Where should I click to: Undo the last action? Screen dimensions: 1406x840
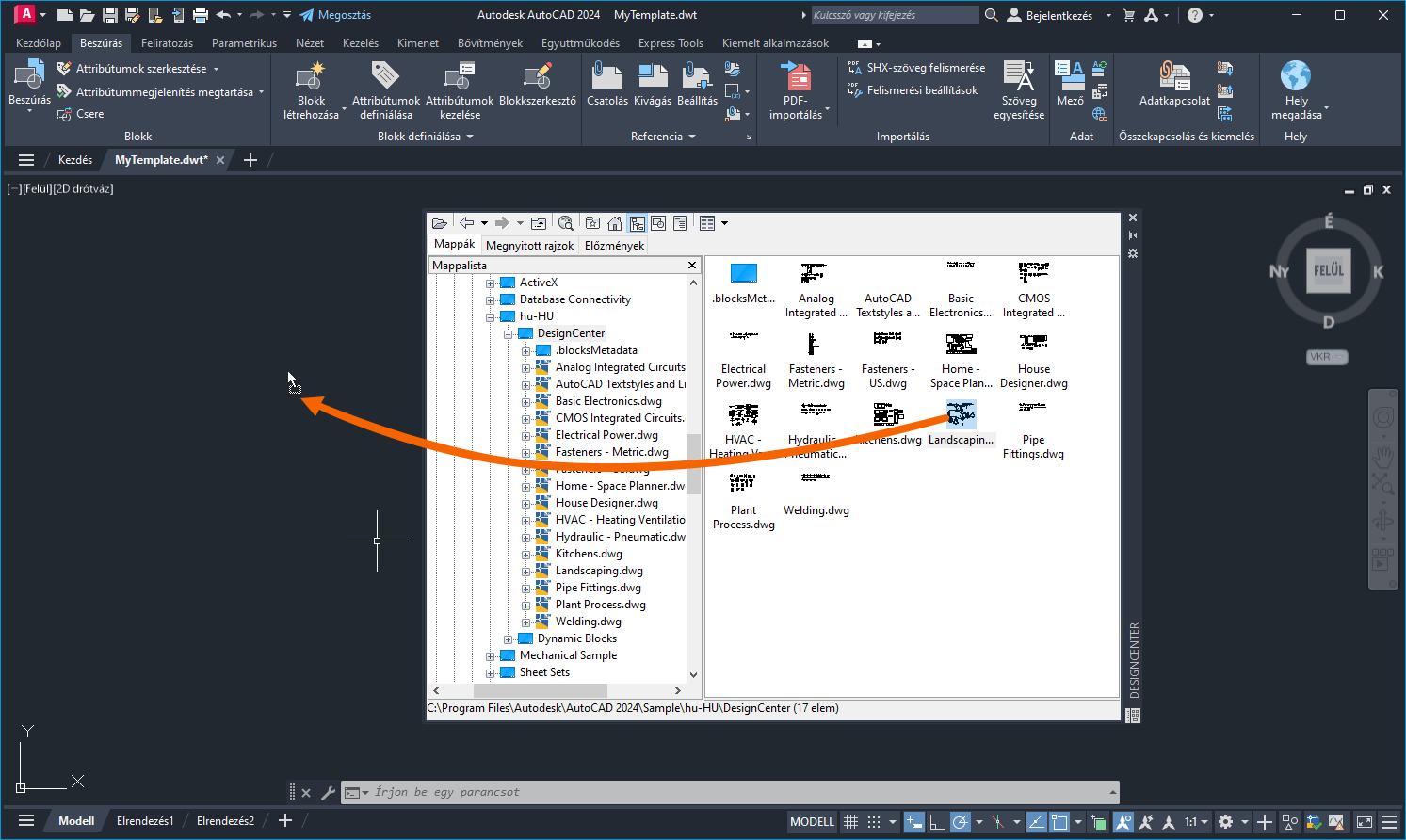point(223,15)
